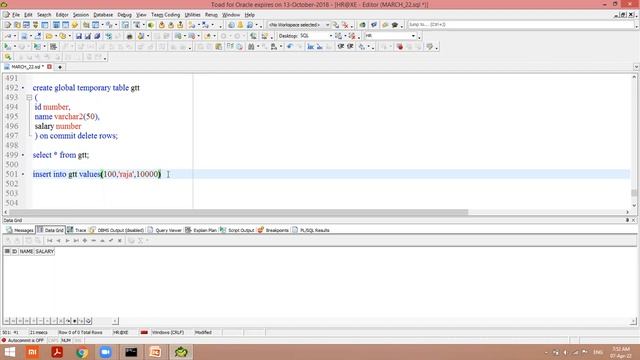Click the Execute statement green arrow icon

click(x=7, y=47)
